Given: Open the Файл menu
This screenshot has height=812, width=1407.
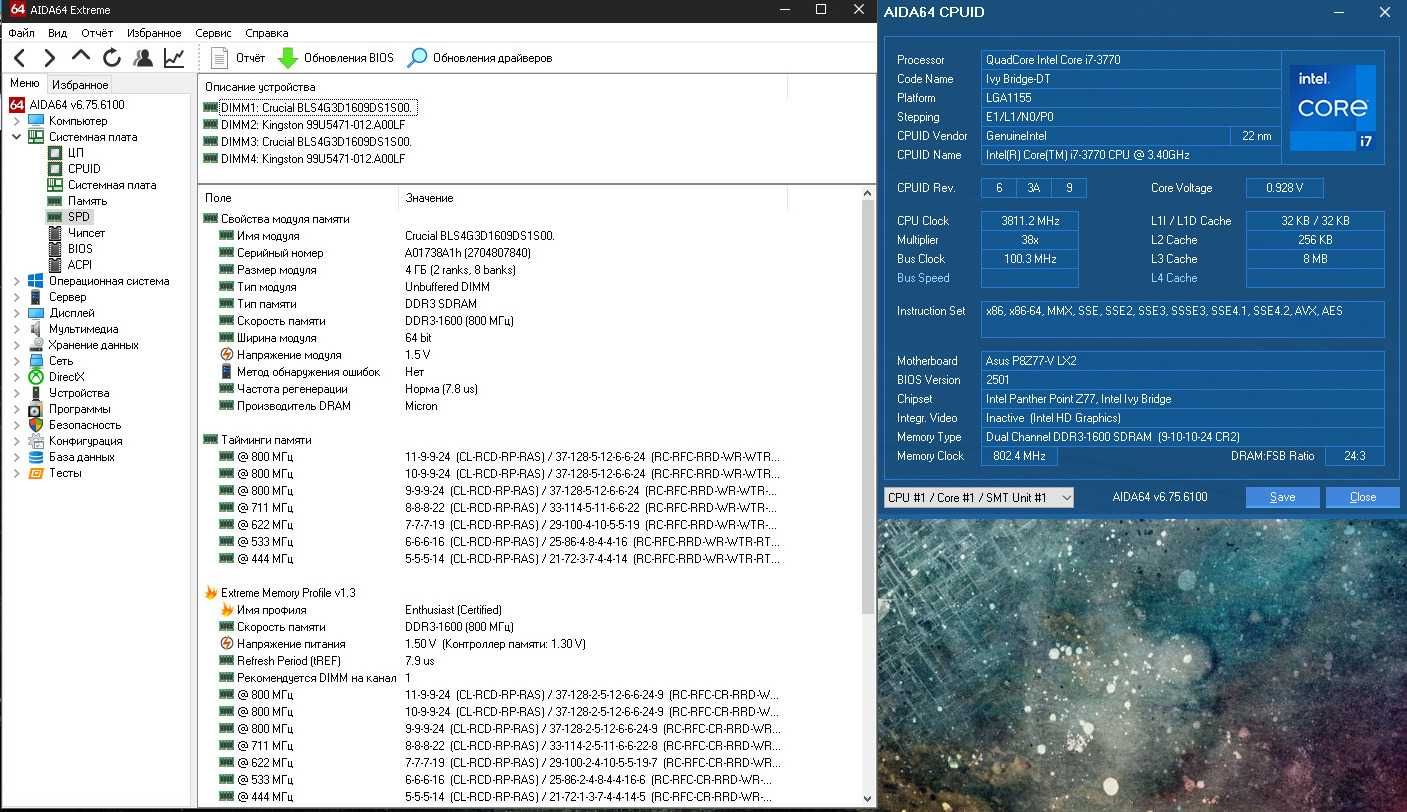Looking at the screenshot, I should (21, 33).
